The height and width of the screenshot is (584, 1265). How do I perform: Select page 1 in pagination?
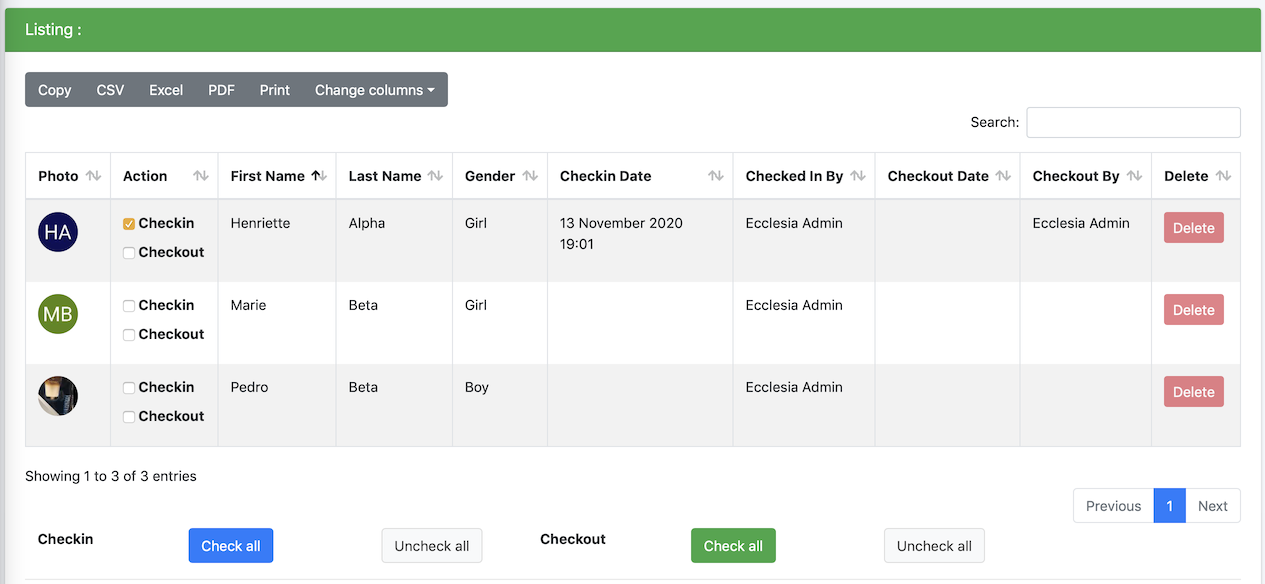point(1169,506)
